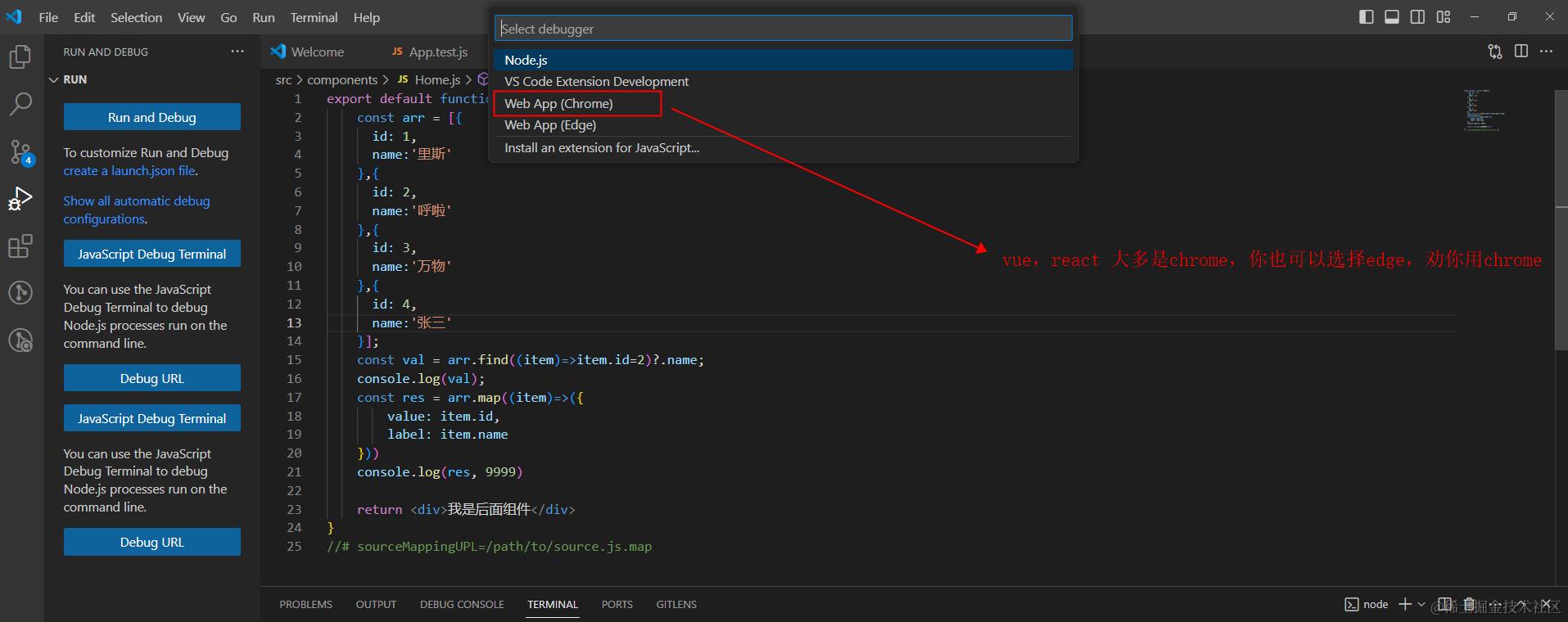Click the split terminal icon
Screen dimensions: 1568x622
pos(1445,604)
